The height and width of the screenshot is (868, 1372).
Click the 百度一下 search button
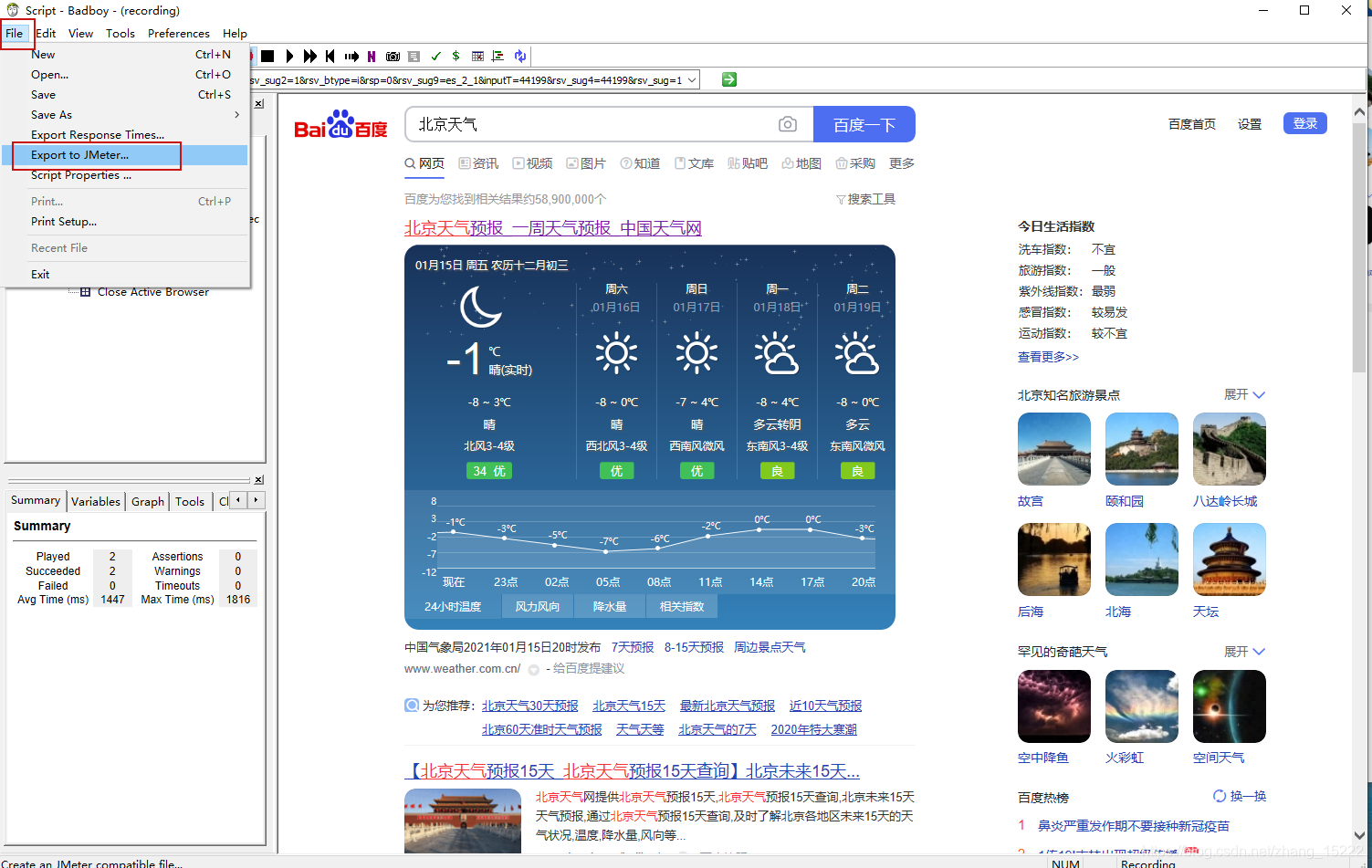point(864,124)
